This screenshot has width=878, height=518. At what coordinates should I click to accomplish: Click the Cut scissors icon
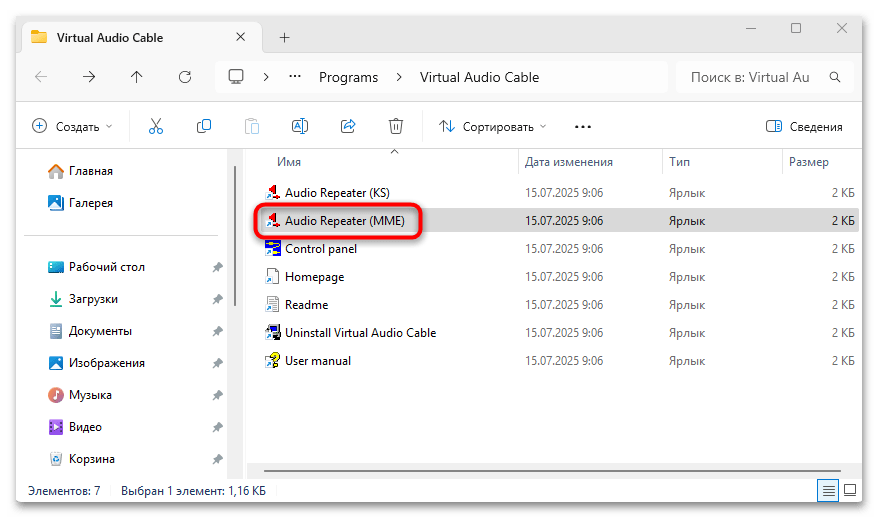pyautogui.click(x=156, y=127)
